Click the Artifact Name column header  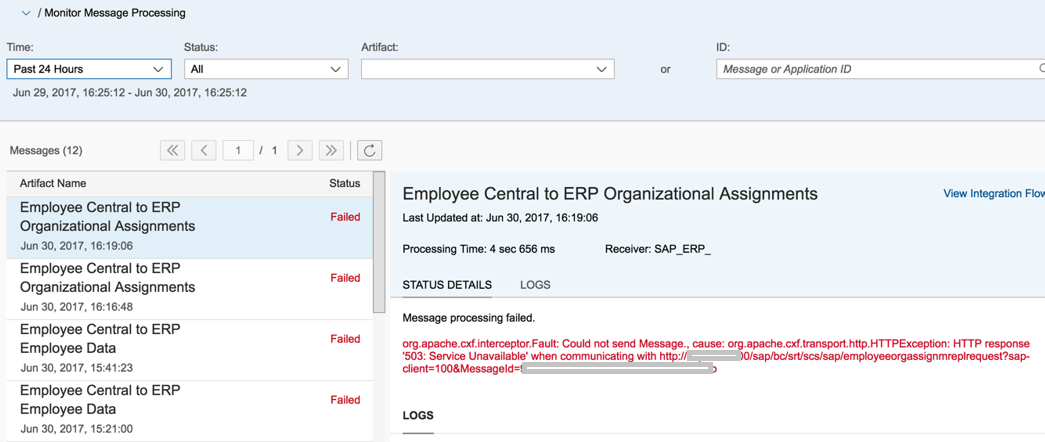point(53,183)
